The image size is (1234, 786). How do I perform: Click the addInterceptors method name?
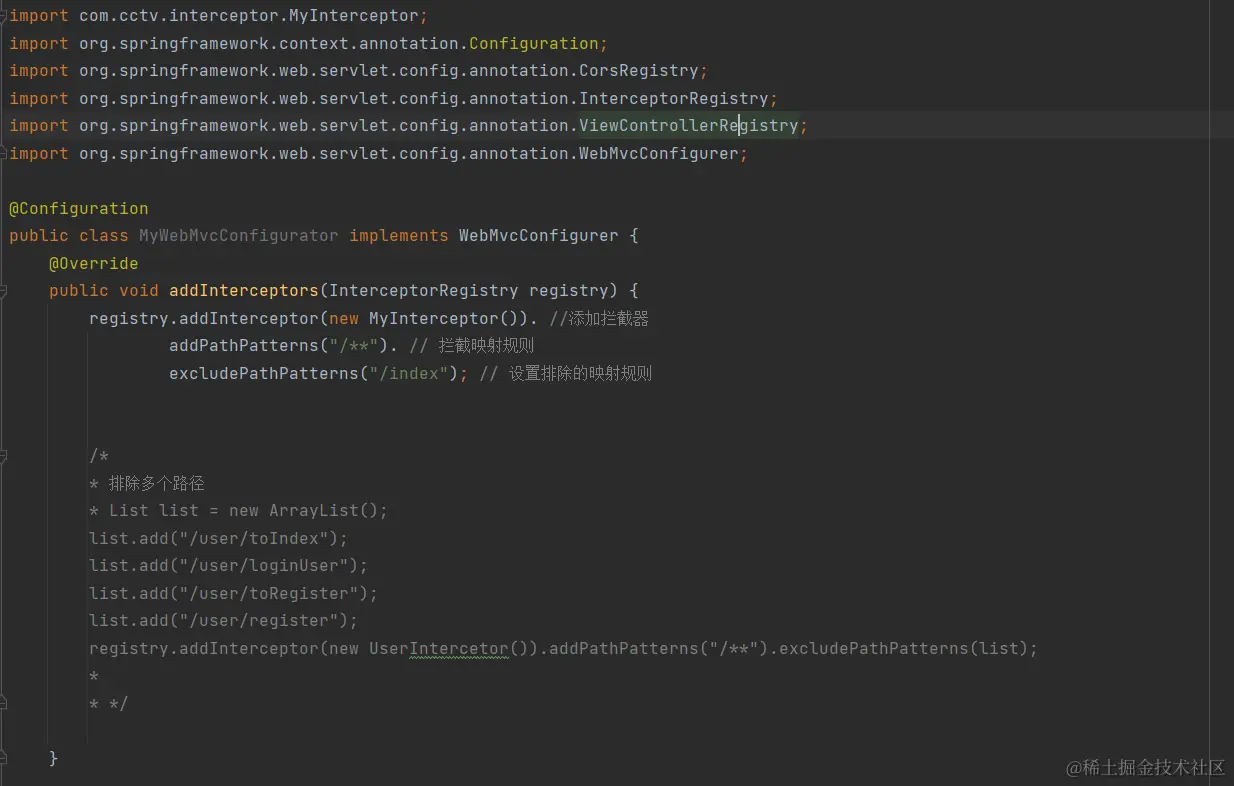point(243,291)
